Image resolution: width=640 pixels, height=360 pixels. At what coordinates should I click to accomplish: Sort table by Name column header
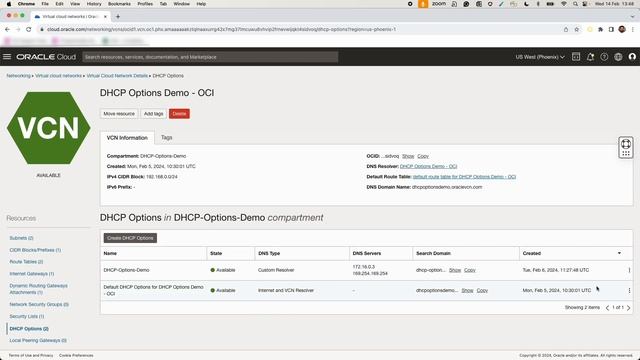coord(110,253)
